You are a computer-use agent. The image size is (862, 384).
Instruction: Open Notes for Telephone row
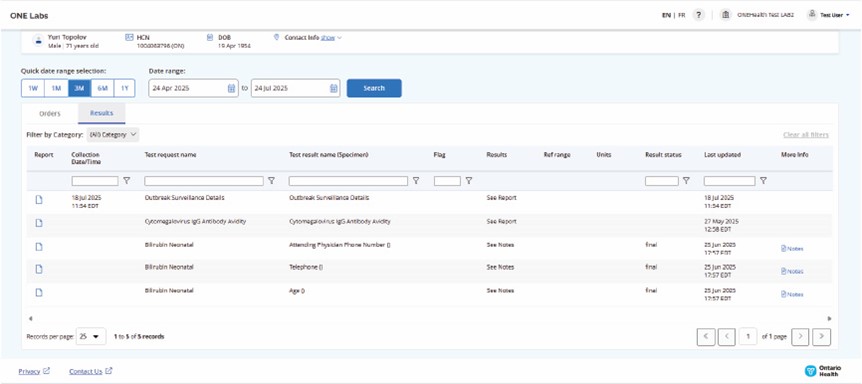coord(792,271)
